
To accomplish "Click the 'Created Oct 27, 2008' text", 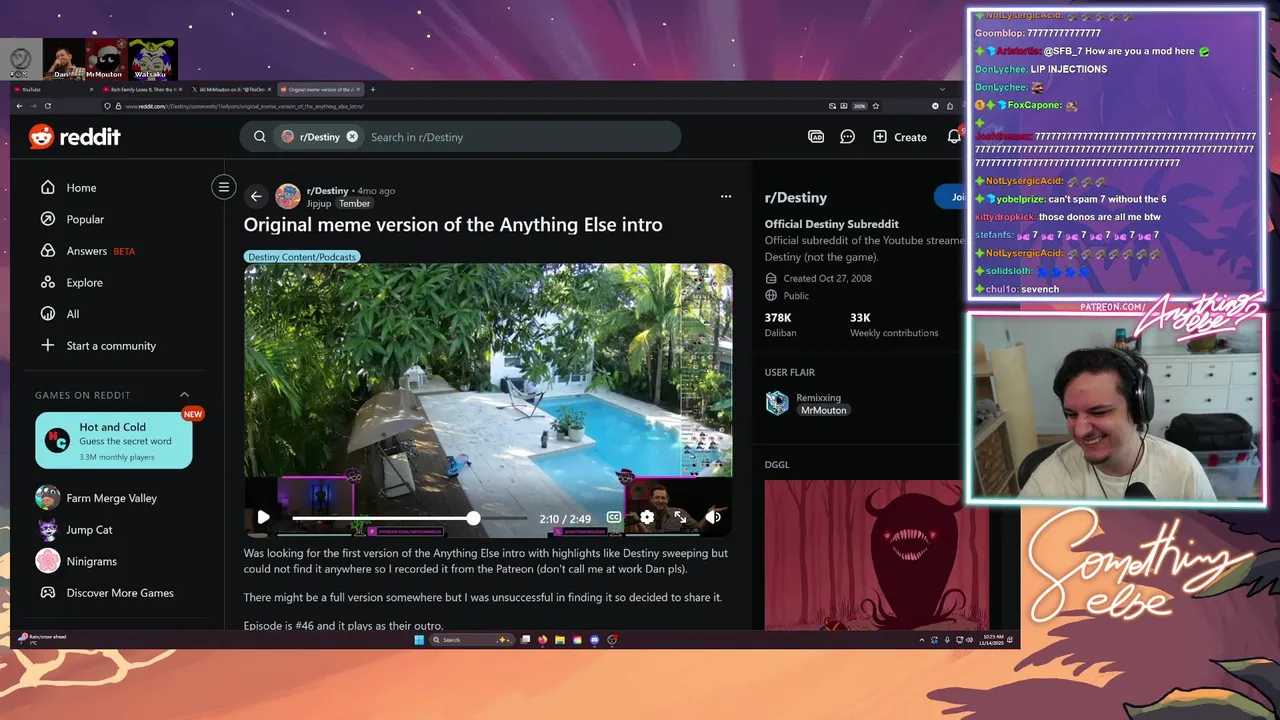I will [828, 279].
